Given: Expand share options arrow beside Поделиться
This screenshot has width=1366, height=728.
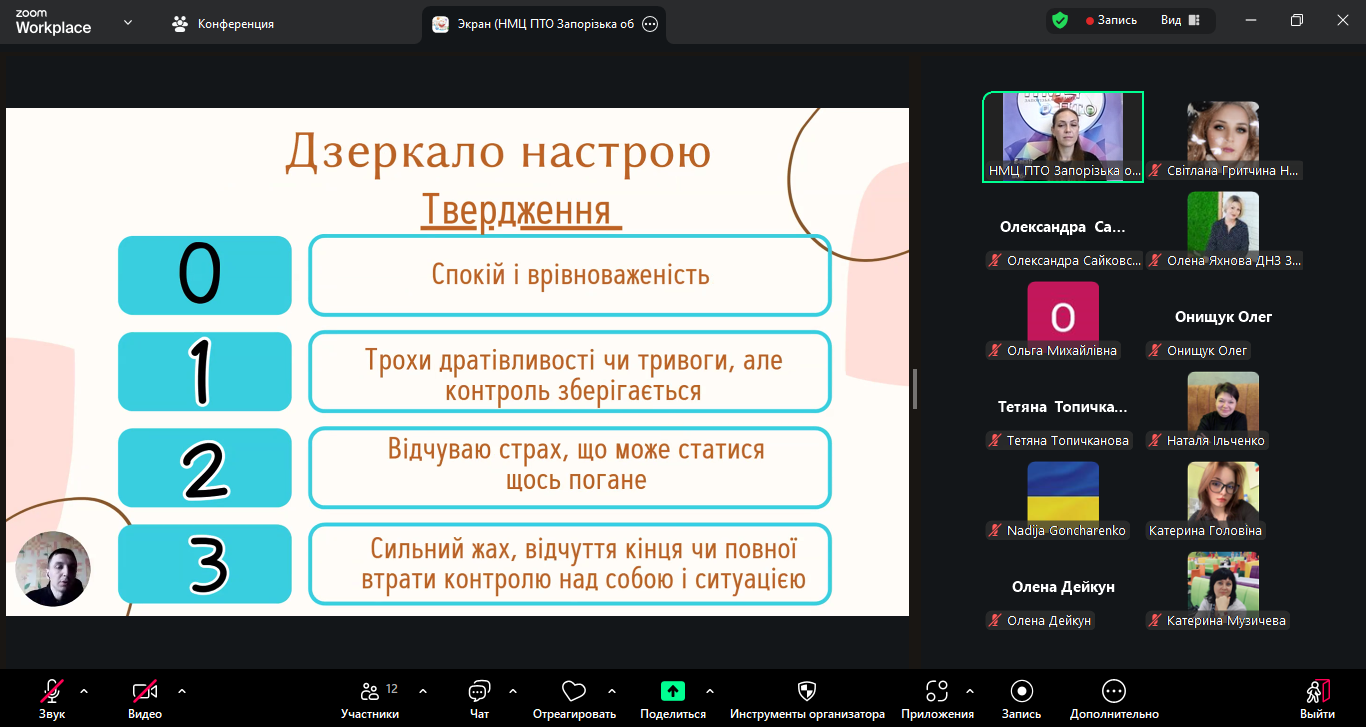Looking at the screenshot, I should pos(710,691).
